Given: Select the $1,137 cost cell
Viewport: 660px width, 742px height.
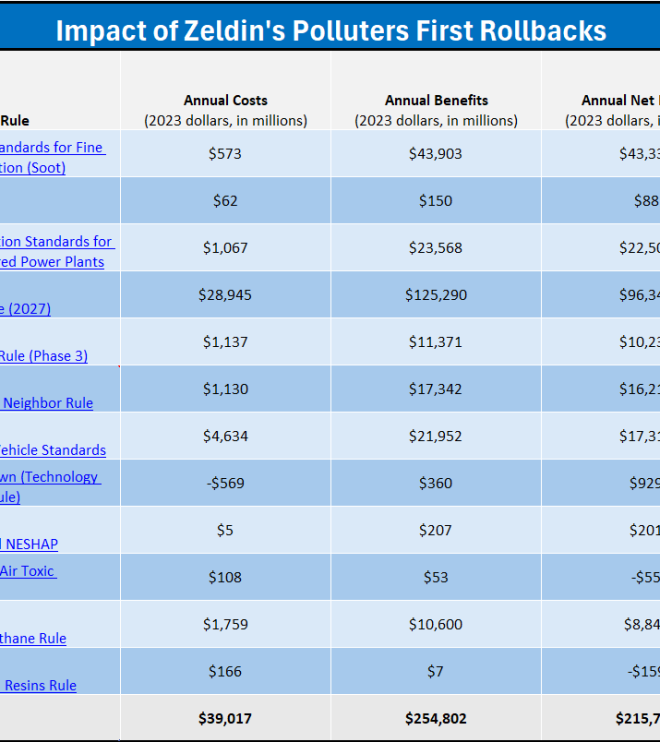Looking at the screenshot, I should [225, 342].
